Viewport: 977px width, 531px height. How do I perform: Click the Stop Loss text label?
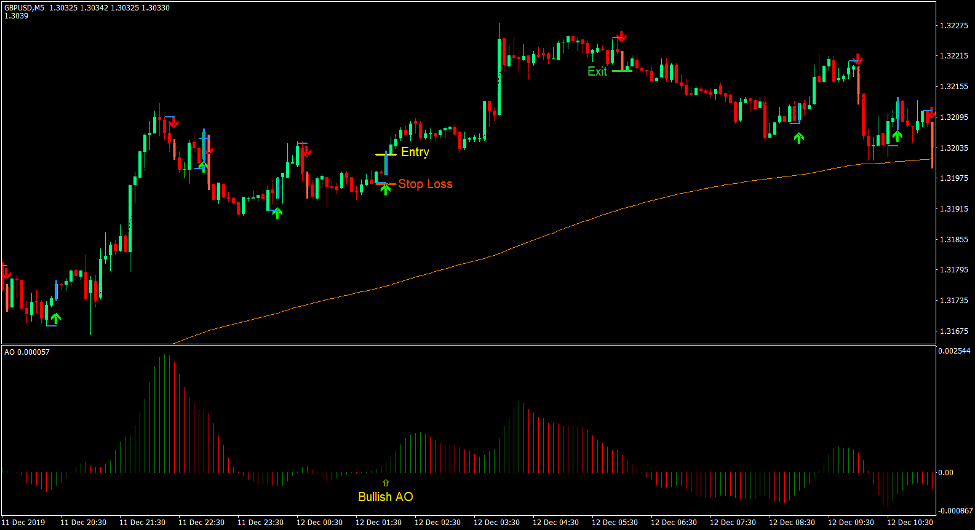point(425,184)
